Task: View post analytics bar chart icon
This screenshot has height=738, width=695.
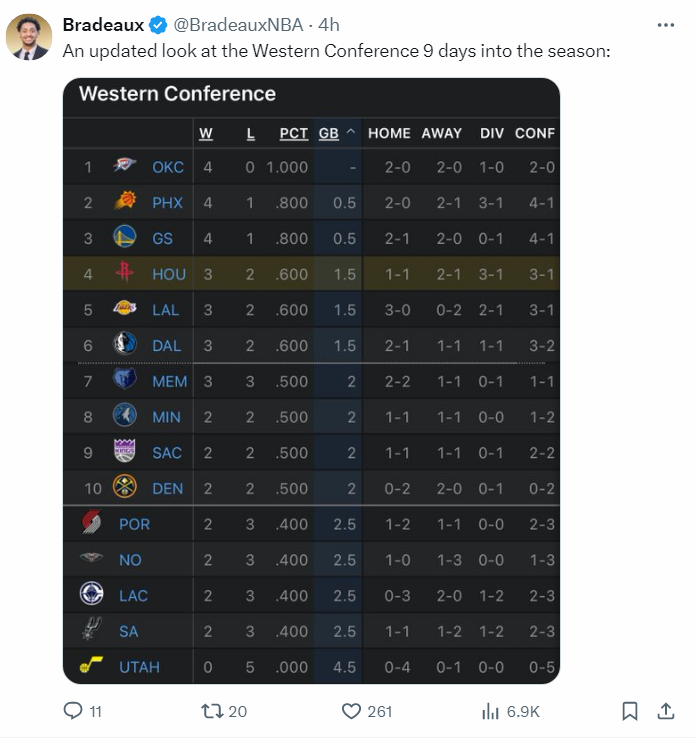Action: 490,711
